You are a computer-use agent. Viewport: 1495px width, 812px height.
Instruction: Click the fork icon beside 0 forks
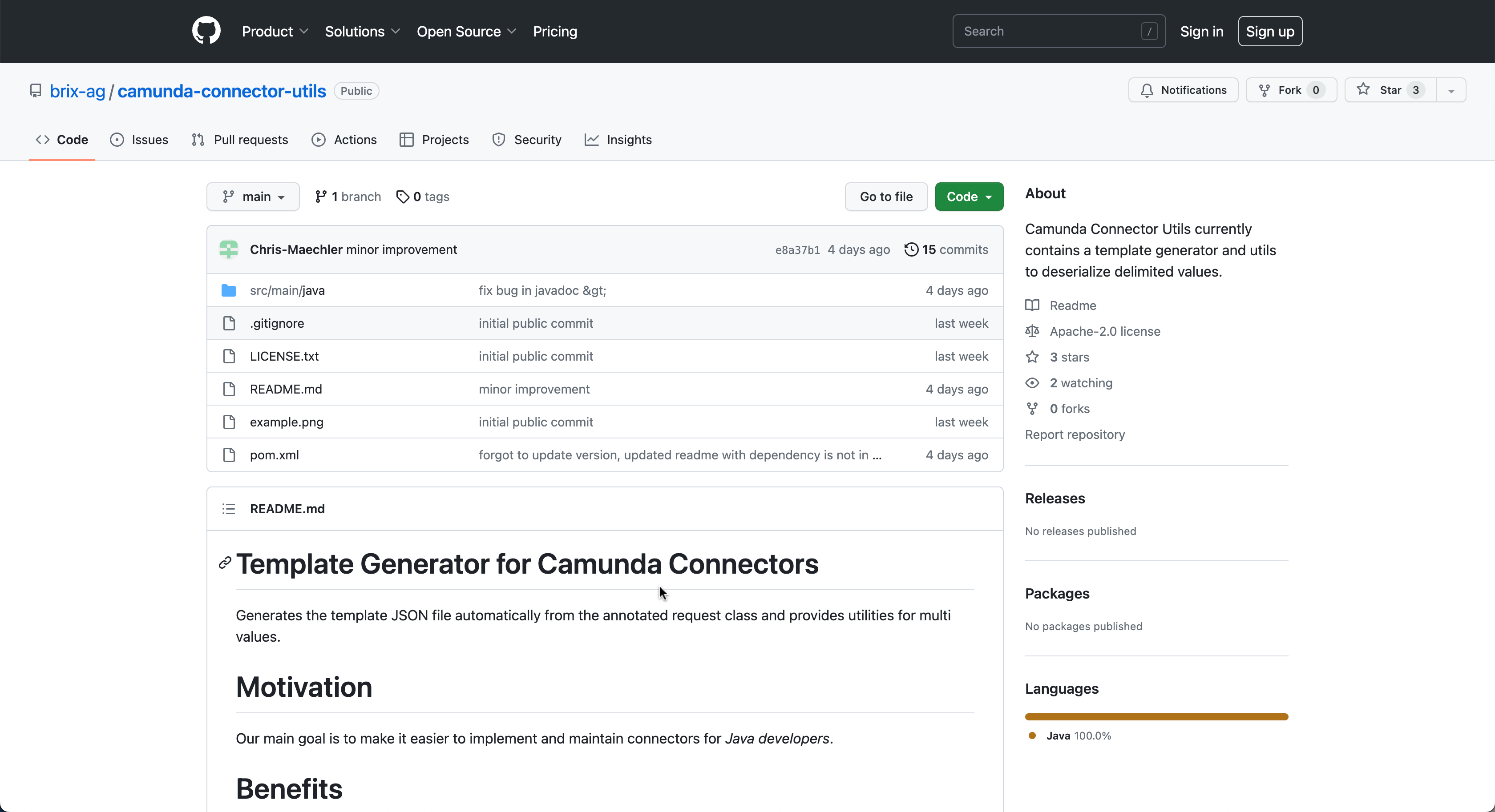1032,409
